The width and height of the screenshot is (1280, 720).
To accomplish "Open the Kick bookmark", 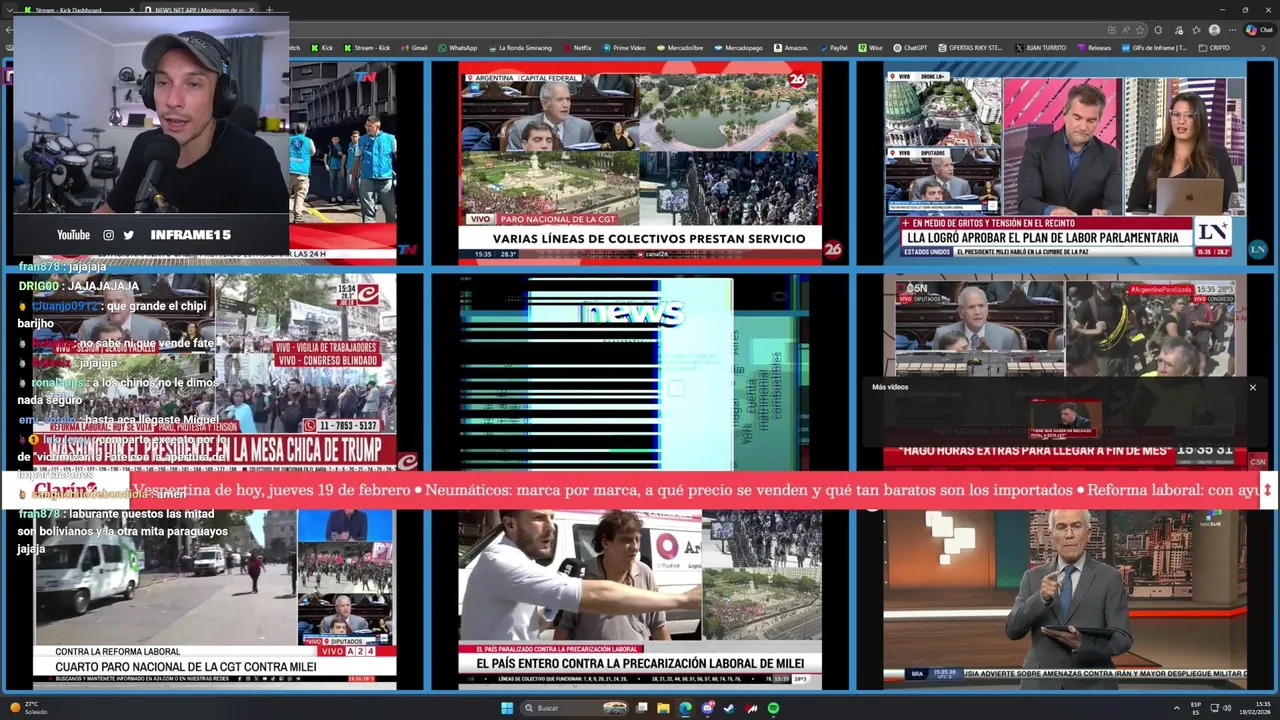I will [322, 47].
